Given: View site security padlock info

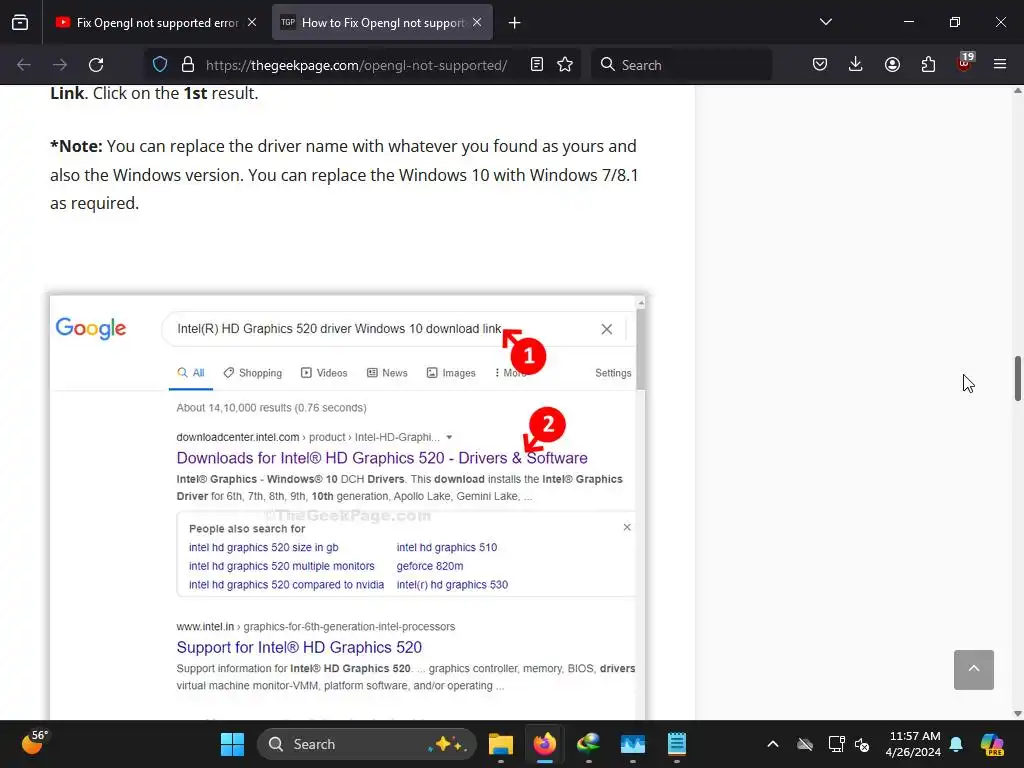Looking at the screenshot, I should (188, 65).
